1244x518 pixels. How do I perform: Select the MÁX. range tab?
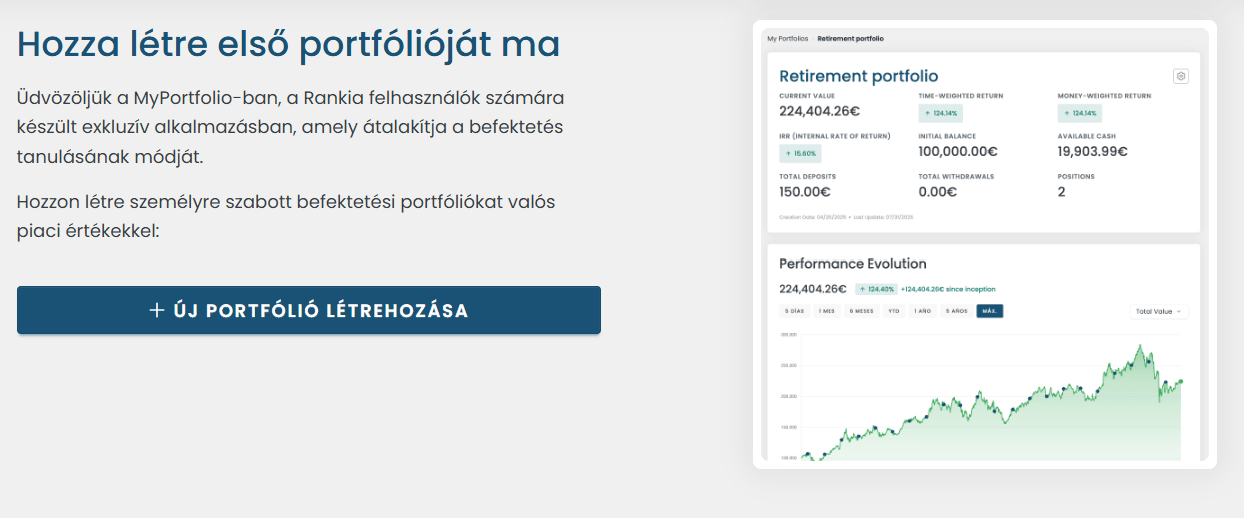click(990, 311)
